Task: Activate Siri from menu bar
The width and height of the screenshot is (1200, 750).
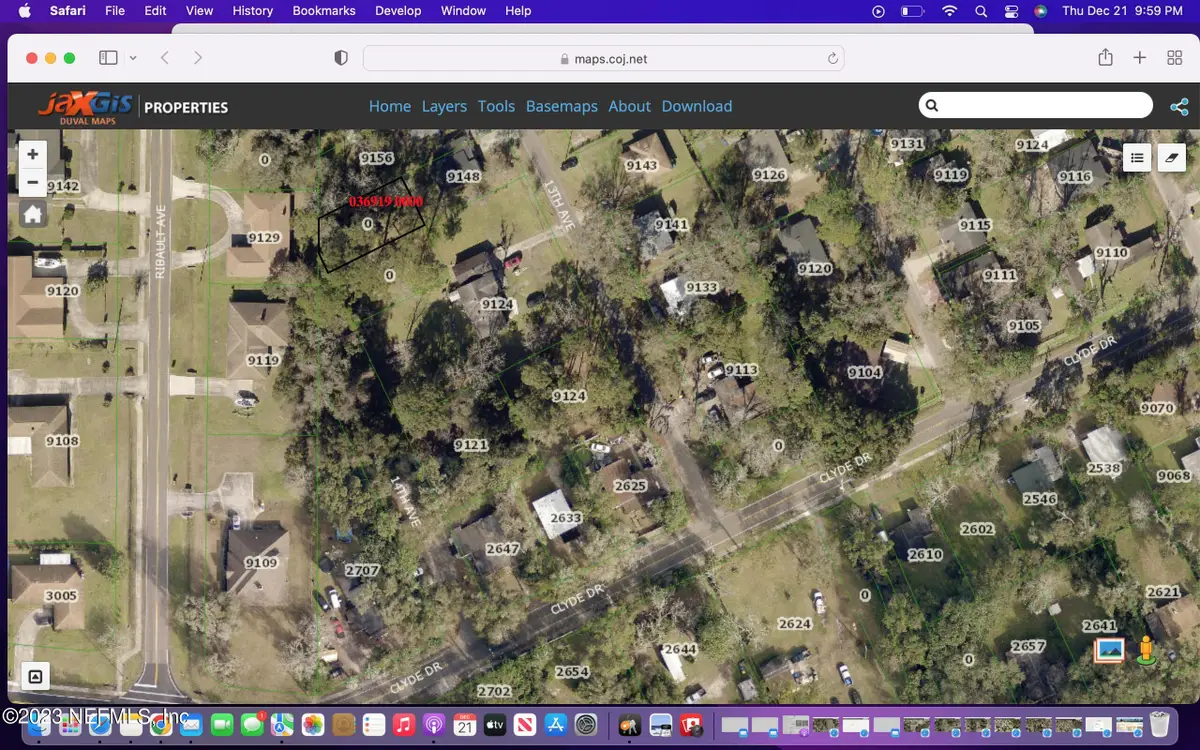Action: point(1040,11)
